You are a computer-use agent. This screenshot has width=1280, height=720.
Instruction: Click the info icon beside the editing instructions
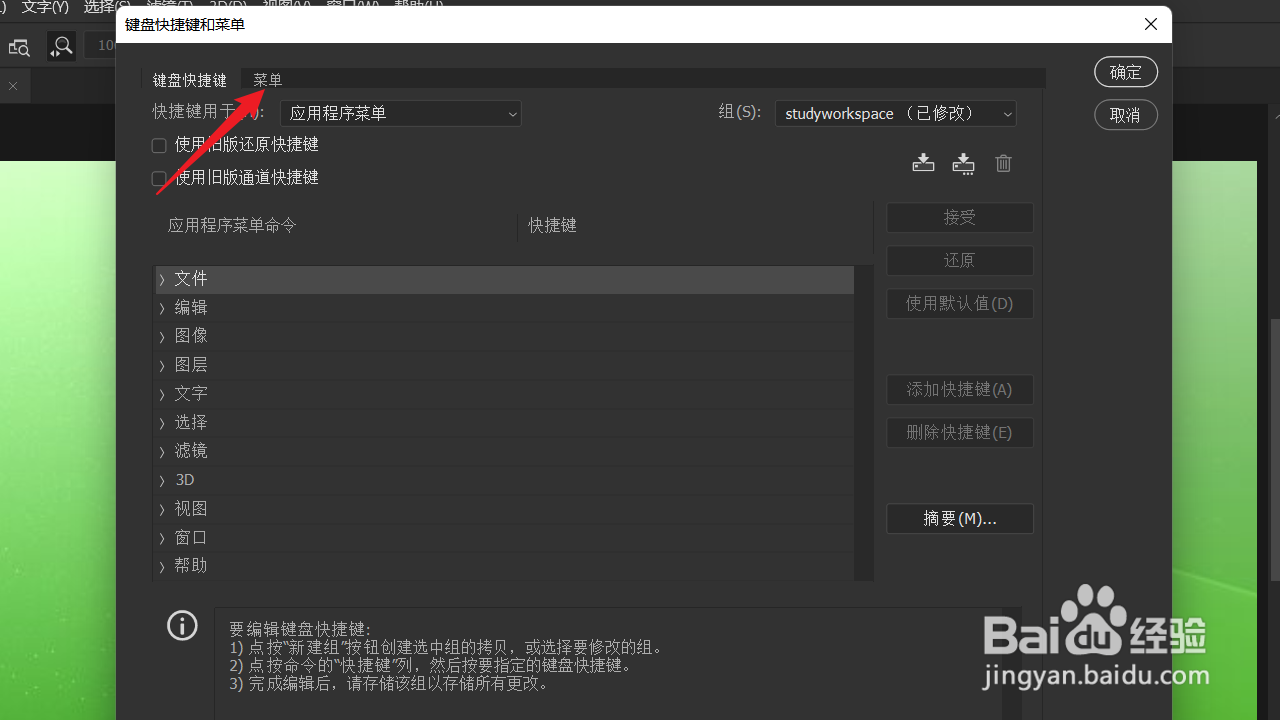point(182,625)
